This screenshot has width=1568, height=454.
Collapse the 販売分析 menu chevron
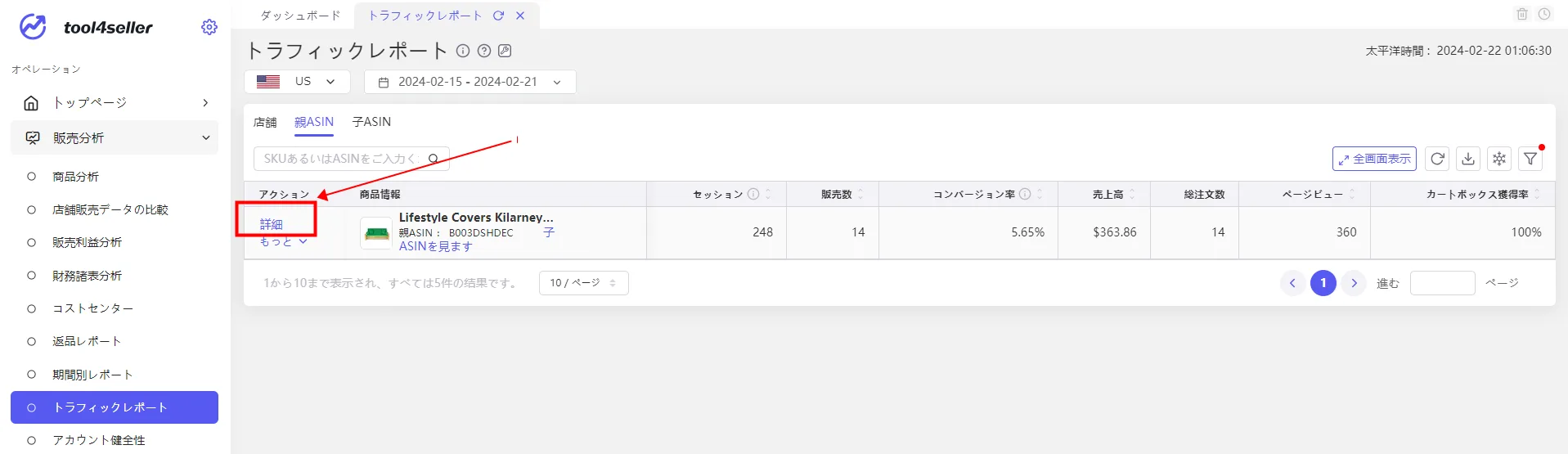(x=205, y=138)
